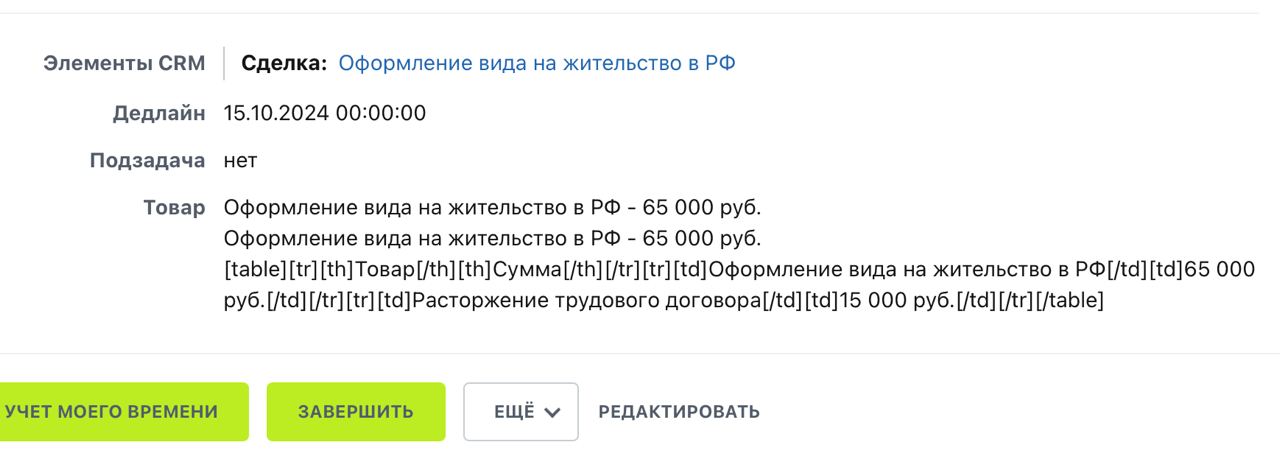Screen dimensions: 1280x451
Task: Click the deadline value 15.10.2024 00:00:00
Action: 325,113
